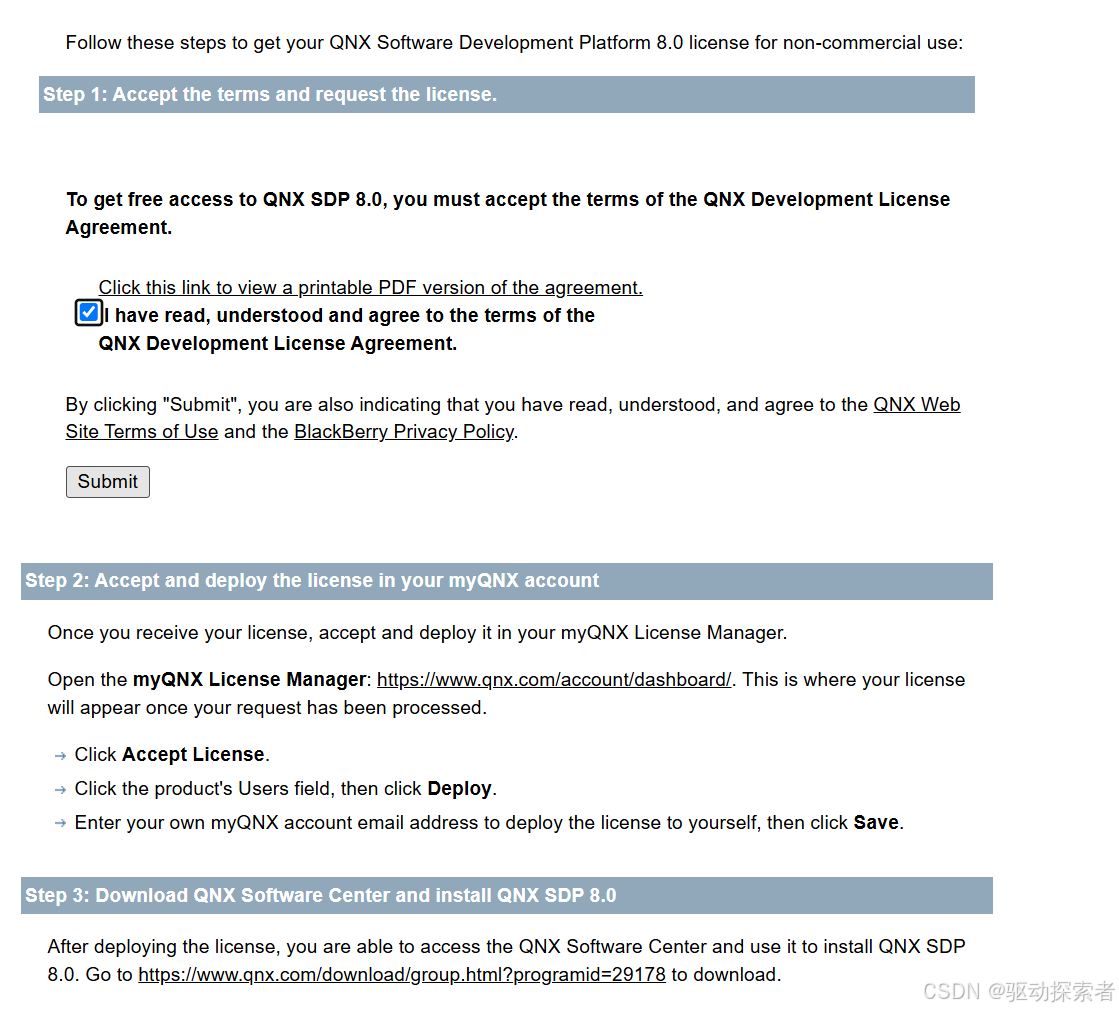Click the Step 3 Download QNX Software Center header
1119x1011 pixels.
coord(507,895)
